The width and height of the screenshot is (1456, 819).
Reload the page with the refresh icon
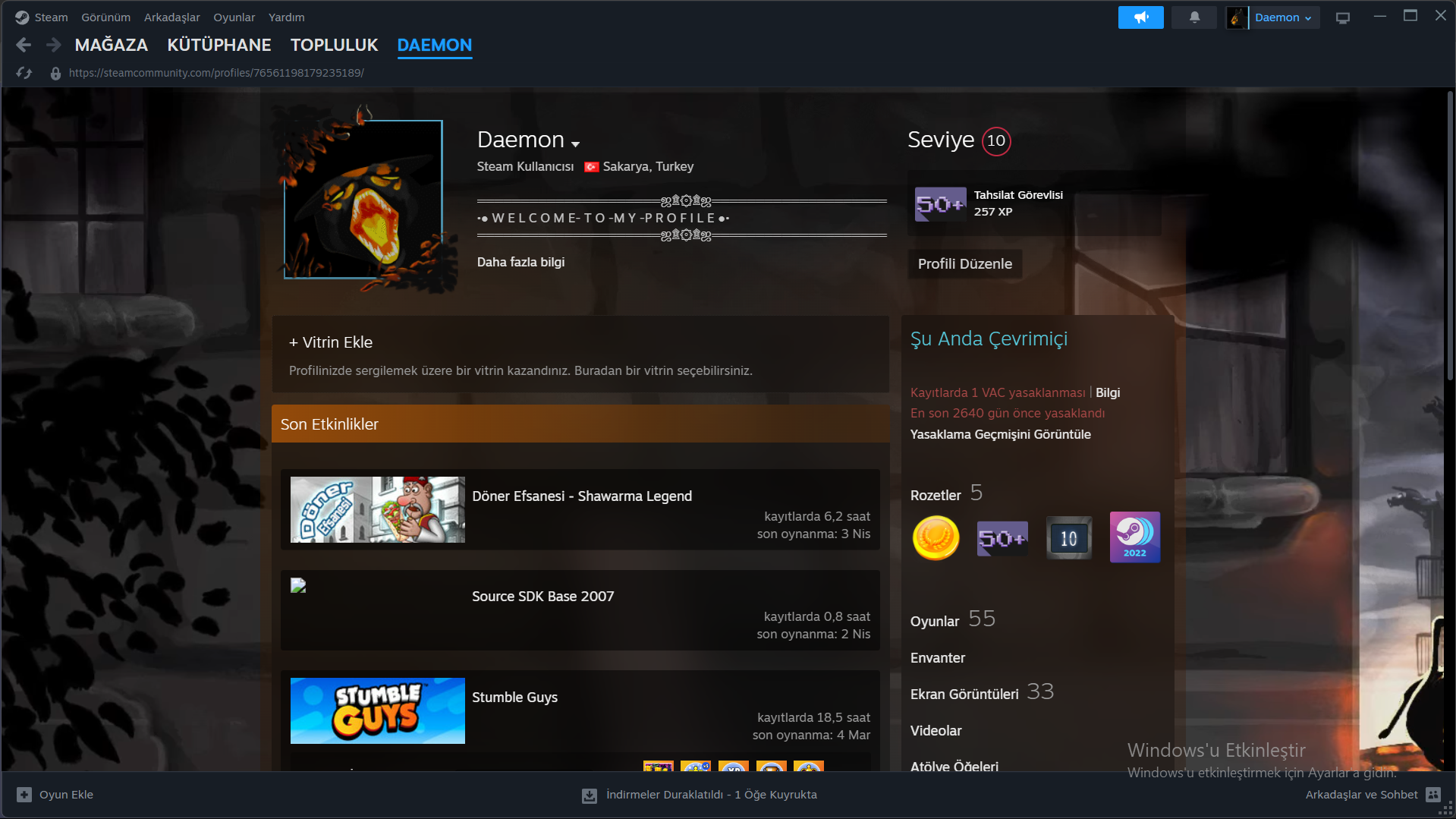pyautogui.click(x=24, y=73)
